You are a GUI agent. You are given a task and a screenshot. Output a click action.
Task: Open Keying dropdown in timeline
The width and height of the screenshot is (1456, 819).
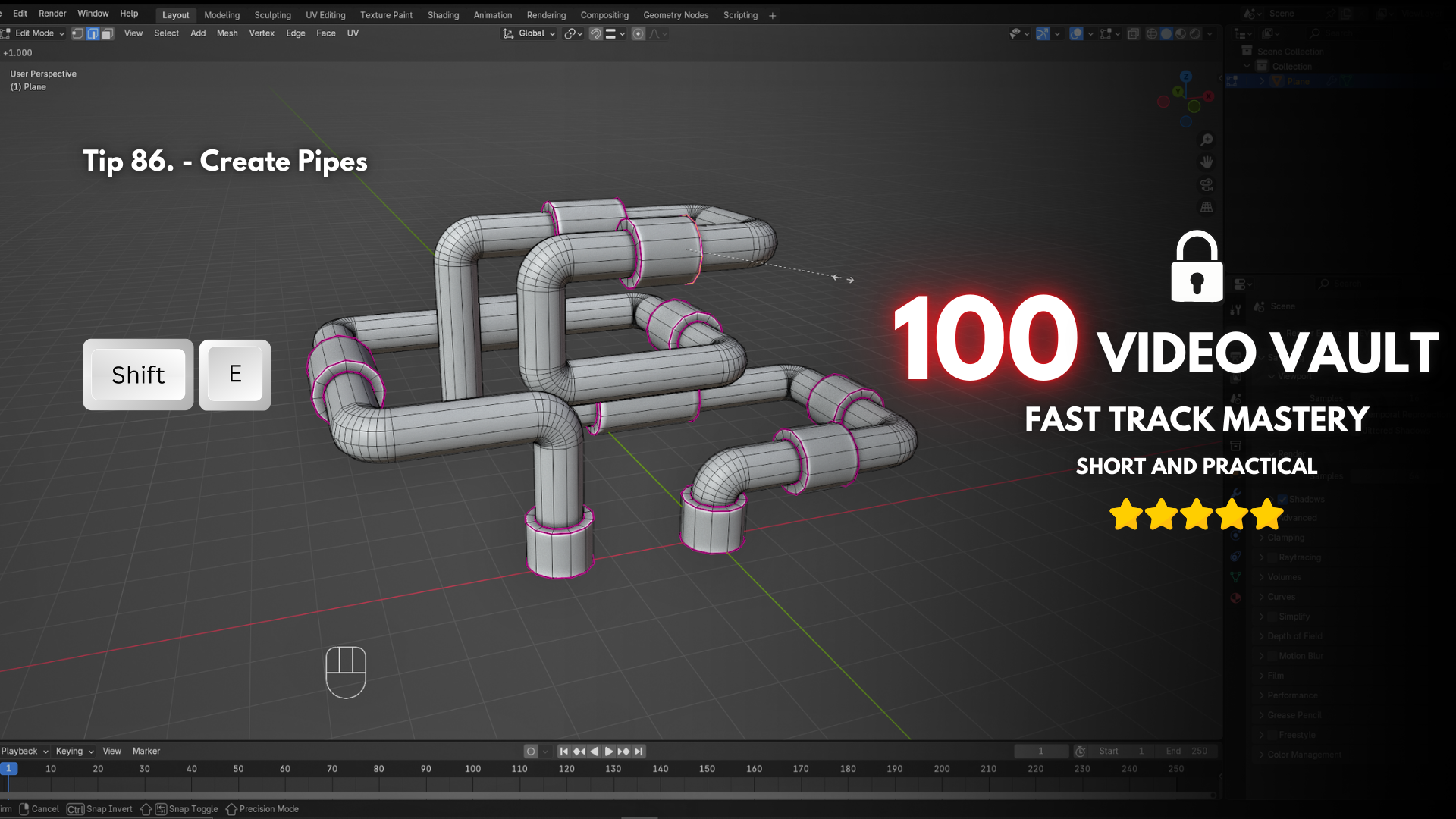coord(74,751)
